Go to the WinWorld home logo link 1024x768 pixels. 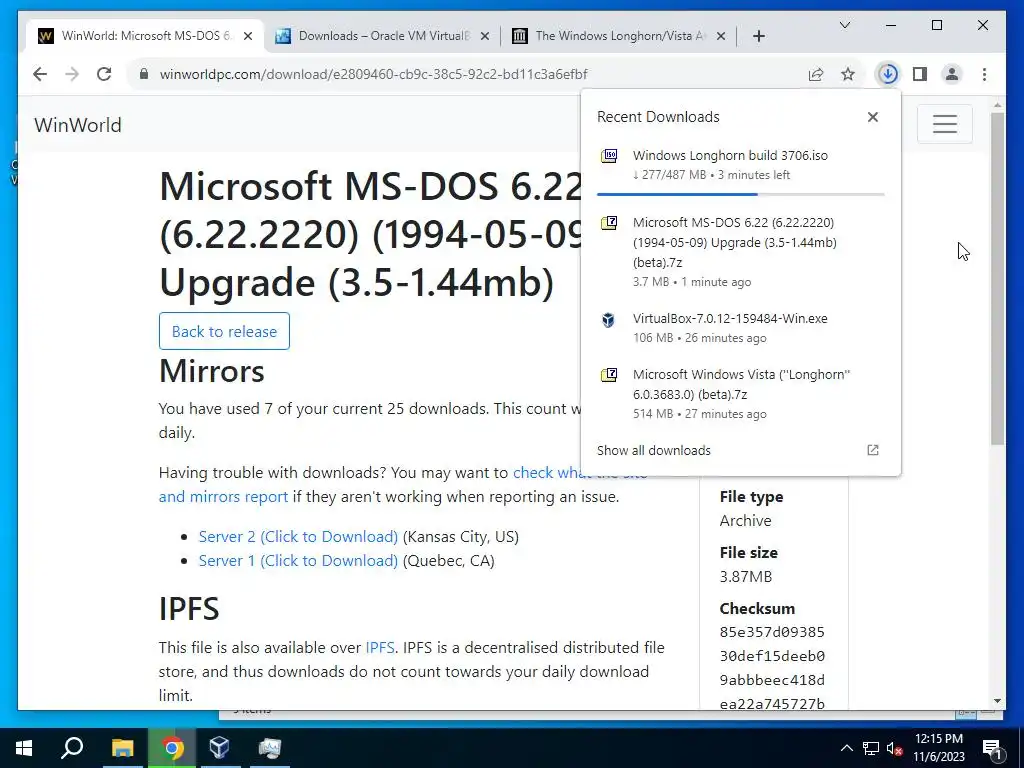pos(78,125)
